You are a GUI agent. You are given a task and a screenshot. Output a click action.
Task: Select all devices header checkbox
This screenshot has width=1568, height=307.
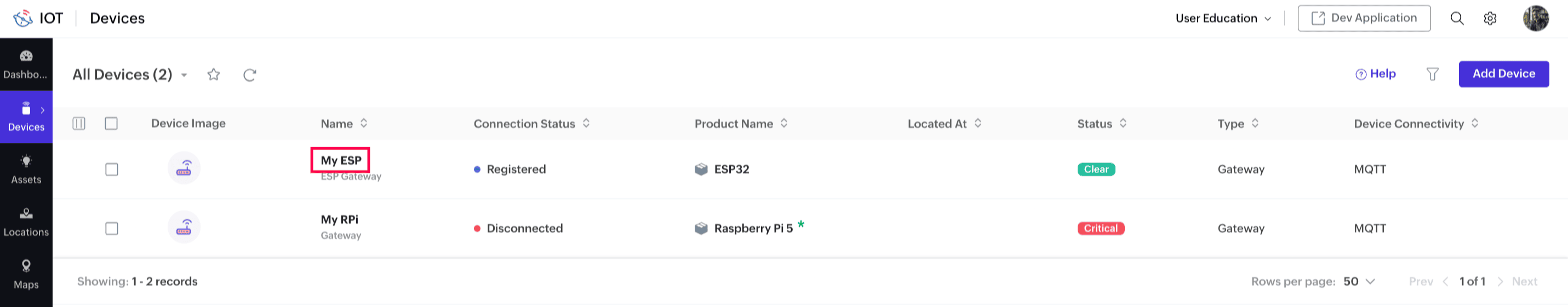[111, 124]
